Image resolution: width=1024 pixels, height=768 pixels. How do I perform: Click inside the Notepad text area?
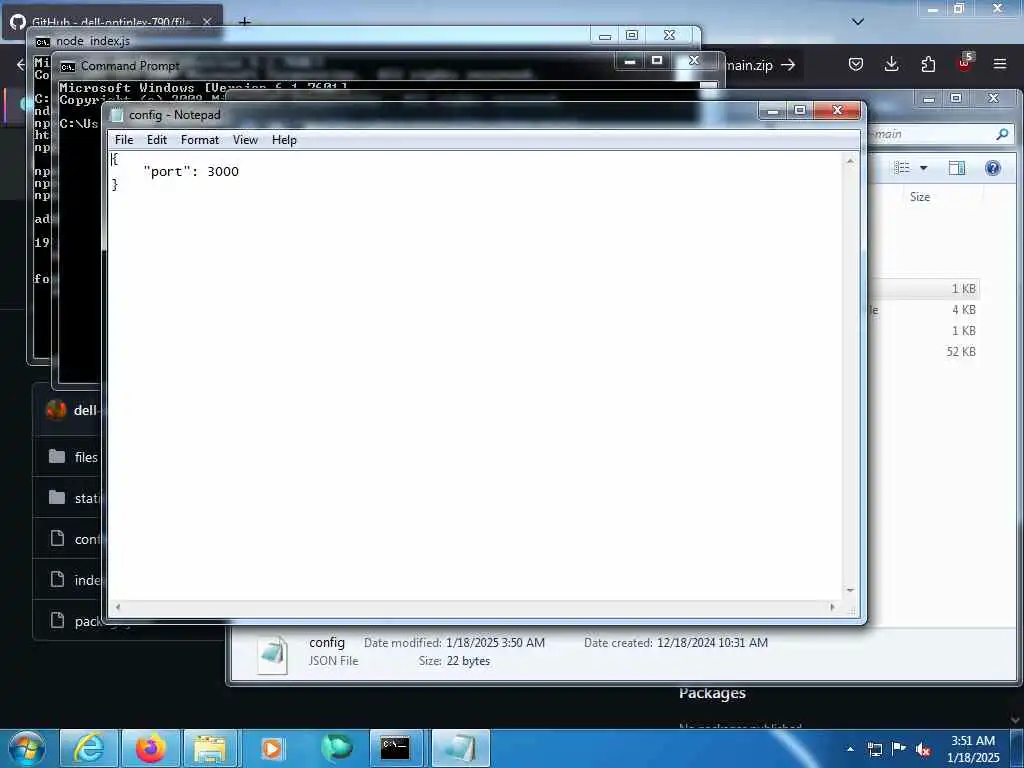475,376
